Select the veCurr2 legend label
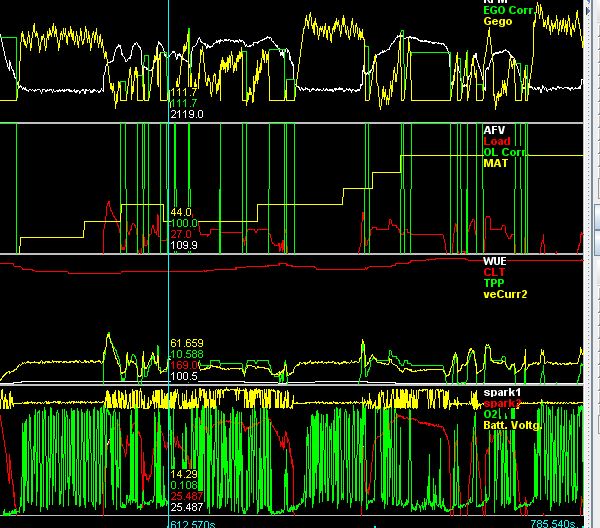600x528 pixels. pyautogui.click(x=506, y=293)
